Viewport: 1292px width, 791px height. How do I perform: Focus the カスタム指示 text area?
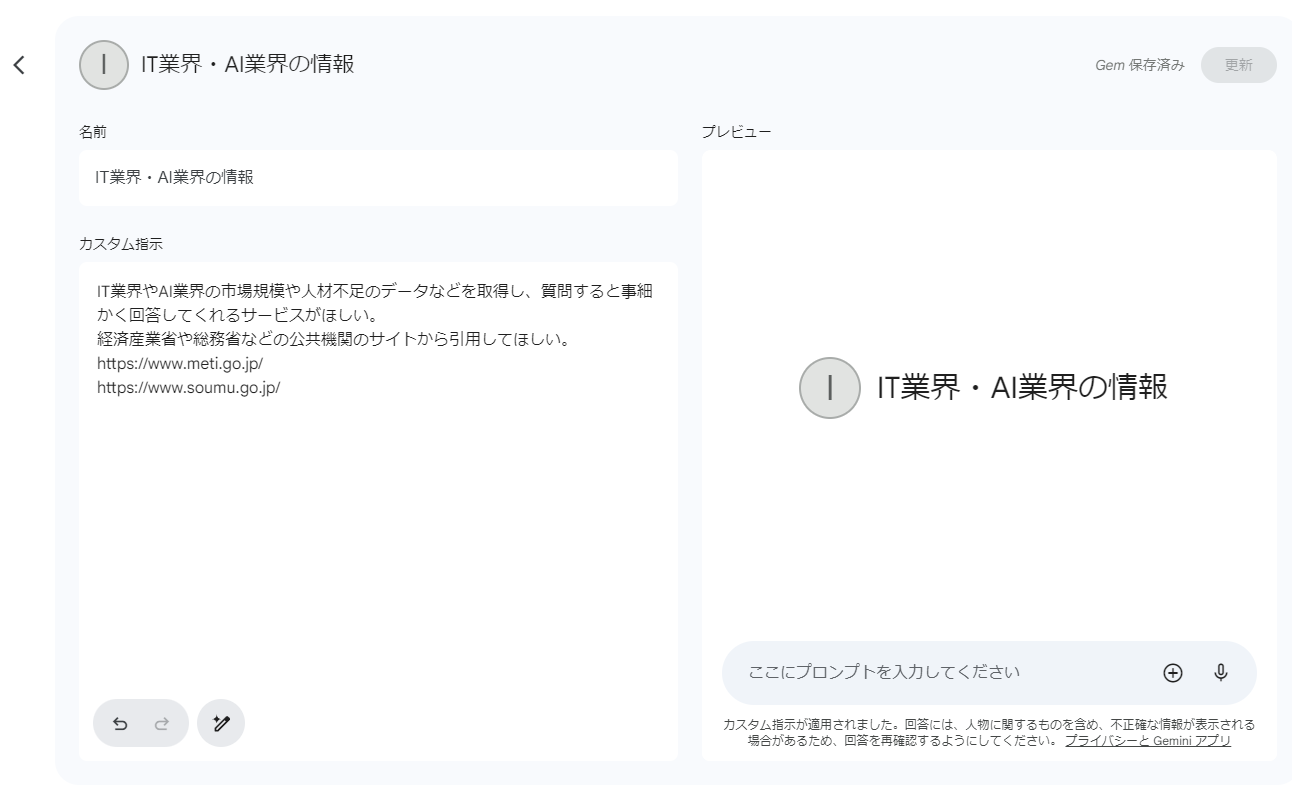point(378,520)
